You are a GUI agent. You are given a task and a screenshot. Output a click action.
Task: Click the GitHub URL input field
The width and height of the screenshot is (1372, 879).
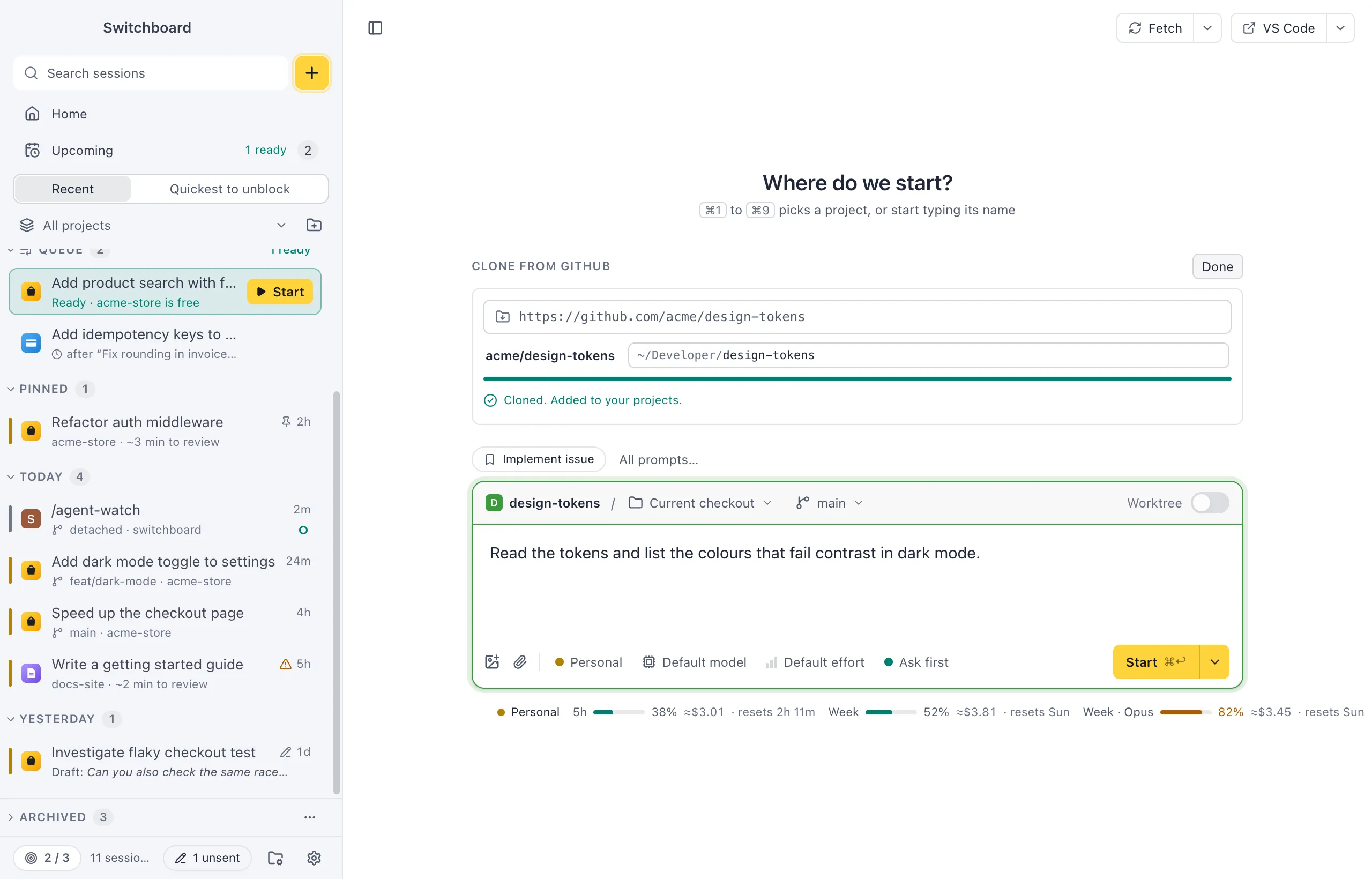856,317
